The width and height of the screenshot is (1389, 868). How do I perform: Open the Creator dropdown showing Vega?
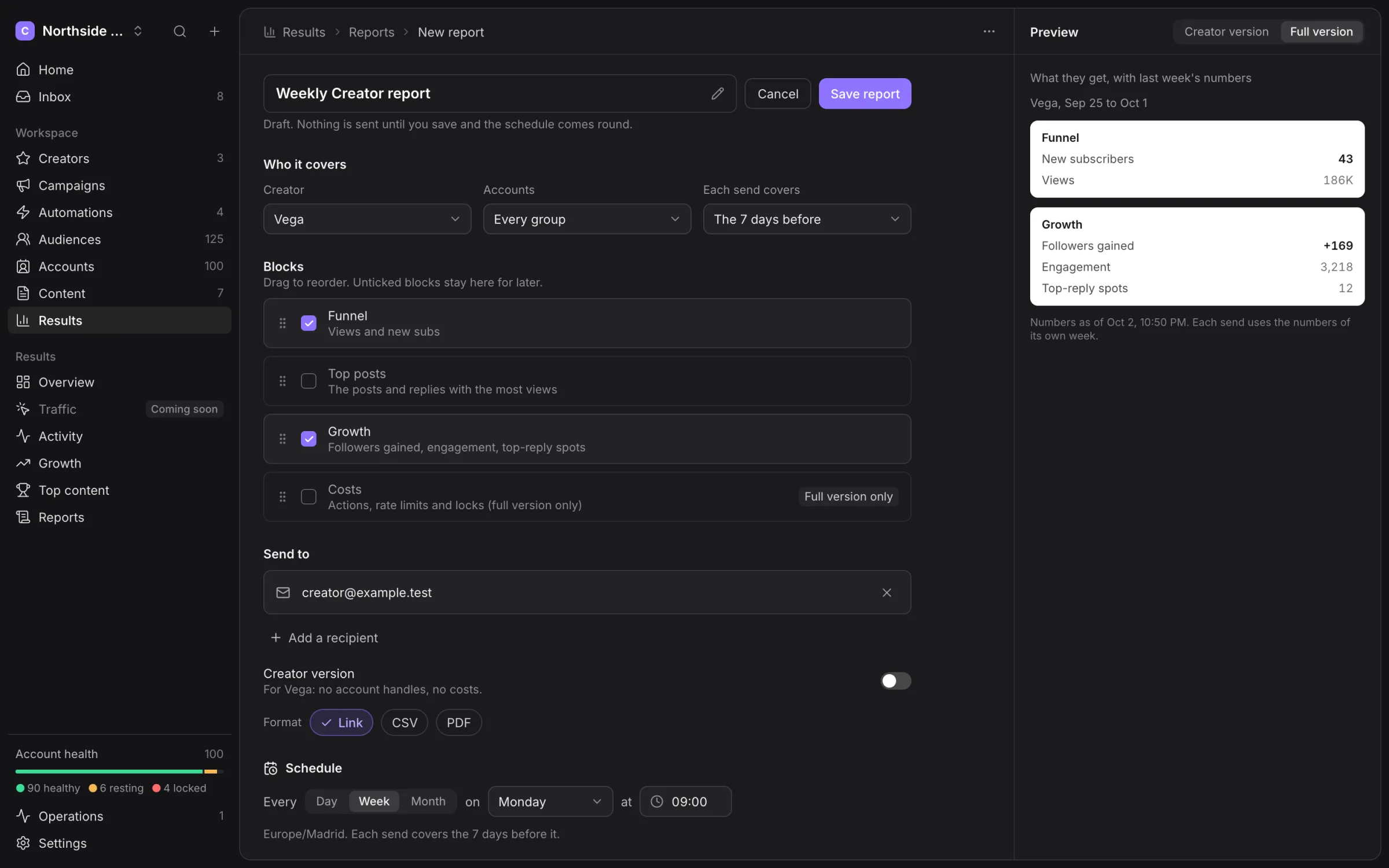click(367, 219)
